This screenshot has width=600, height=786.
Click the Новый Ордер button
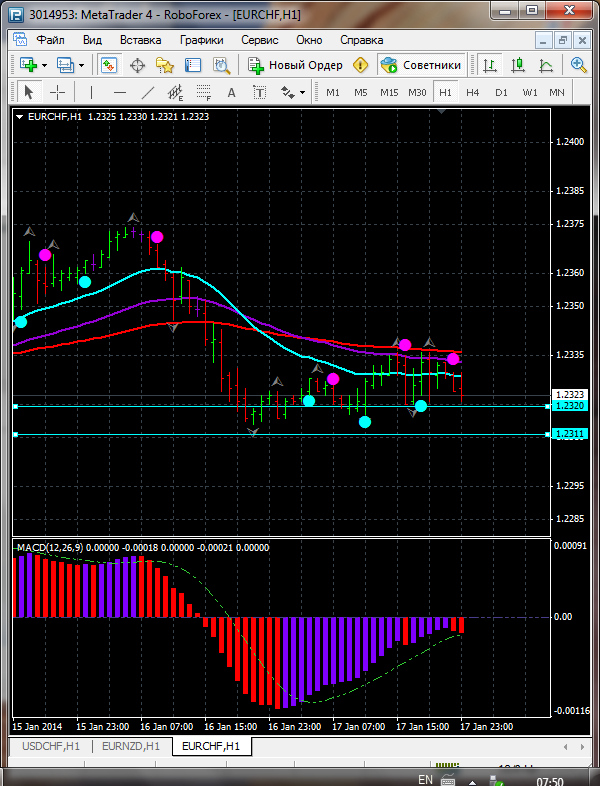point(295,65)
